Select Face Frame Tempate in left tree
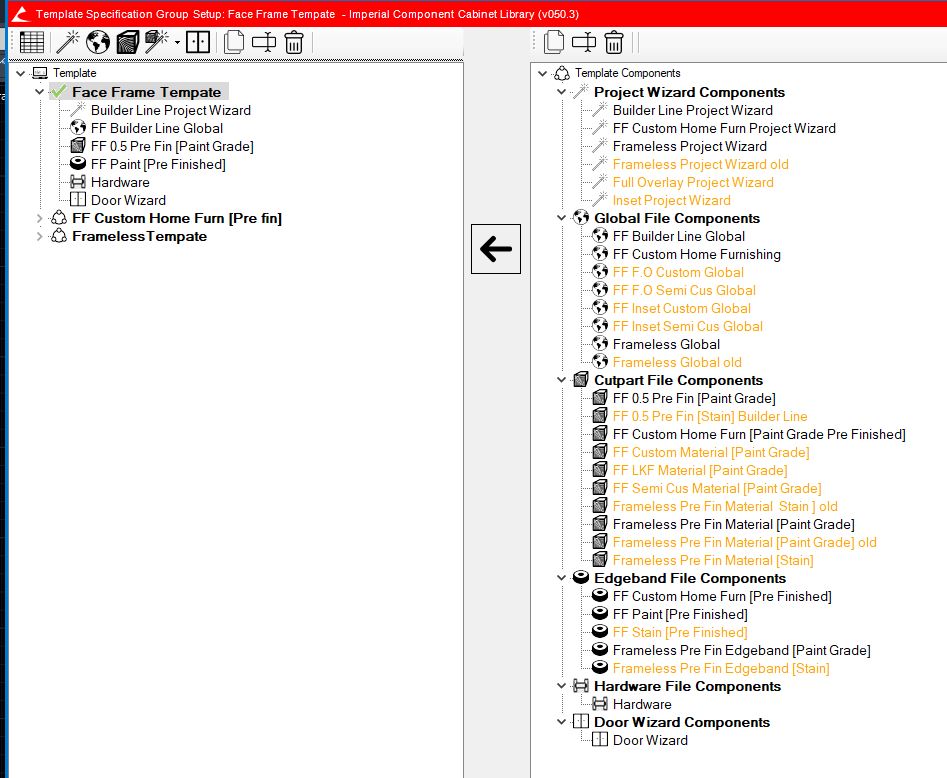Image resolution: width=947 pixels, height=778 pixels. [146, 92]
